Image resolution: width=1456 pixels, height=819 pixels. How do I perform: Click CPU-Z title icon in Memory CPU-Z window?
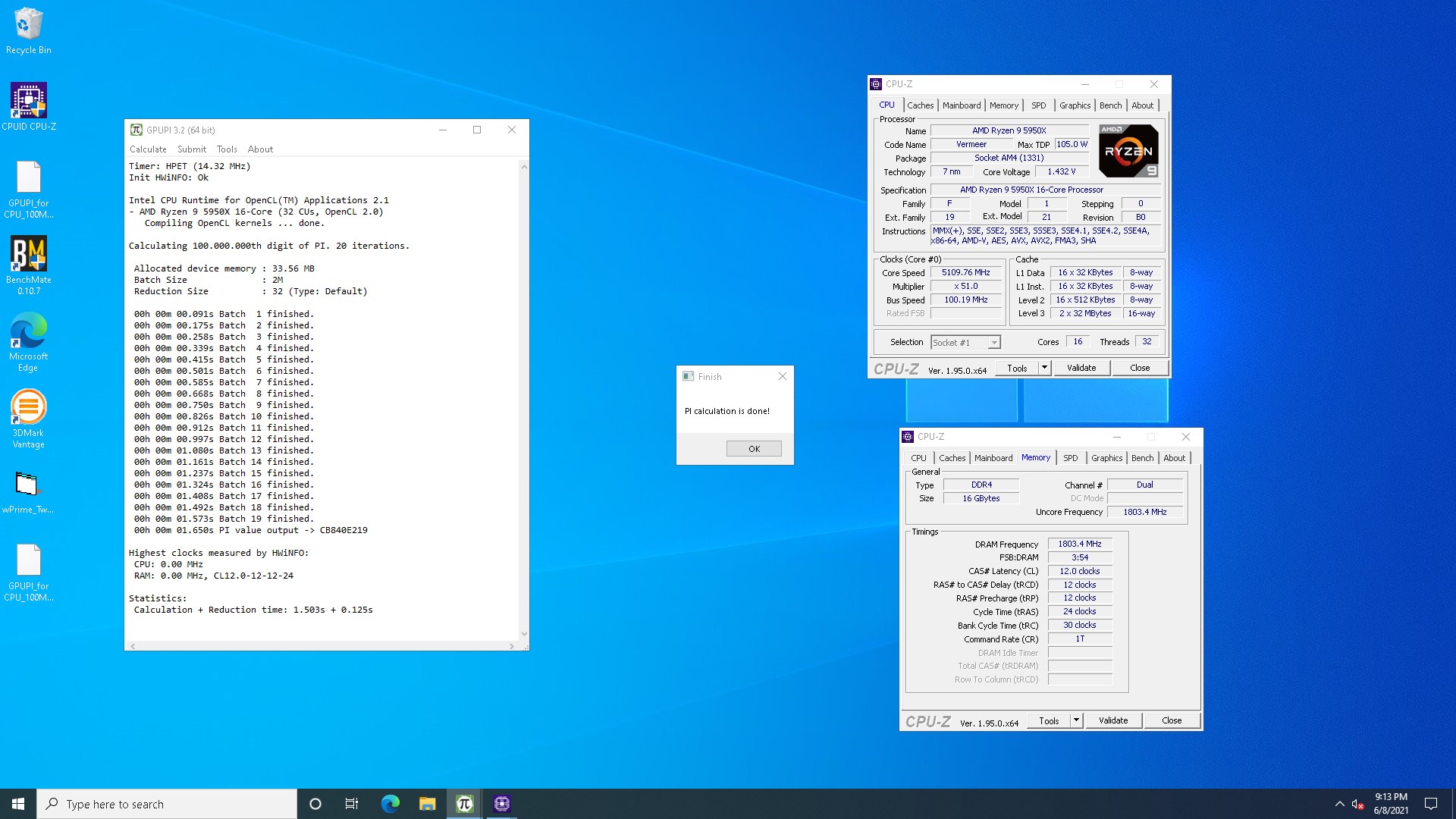[x=908, y=437]
